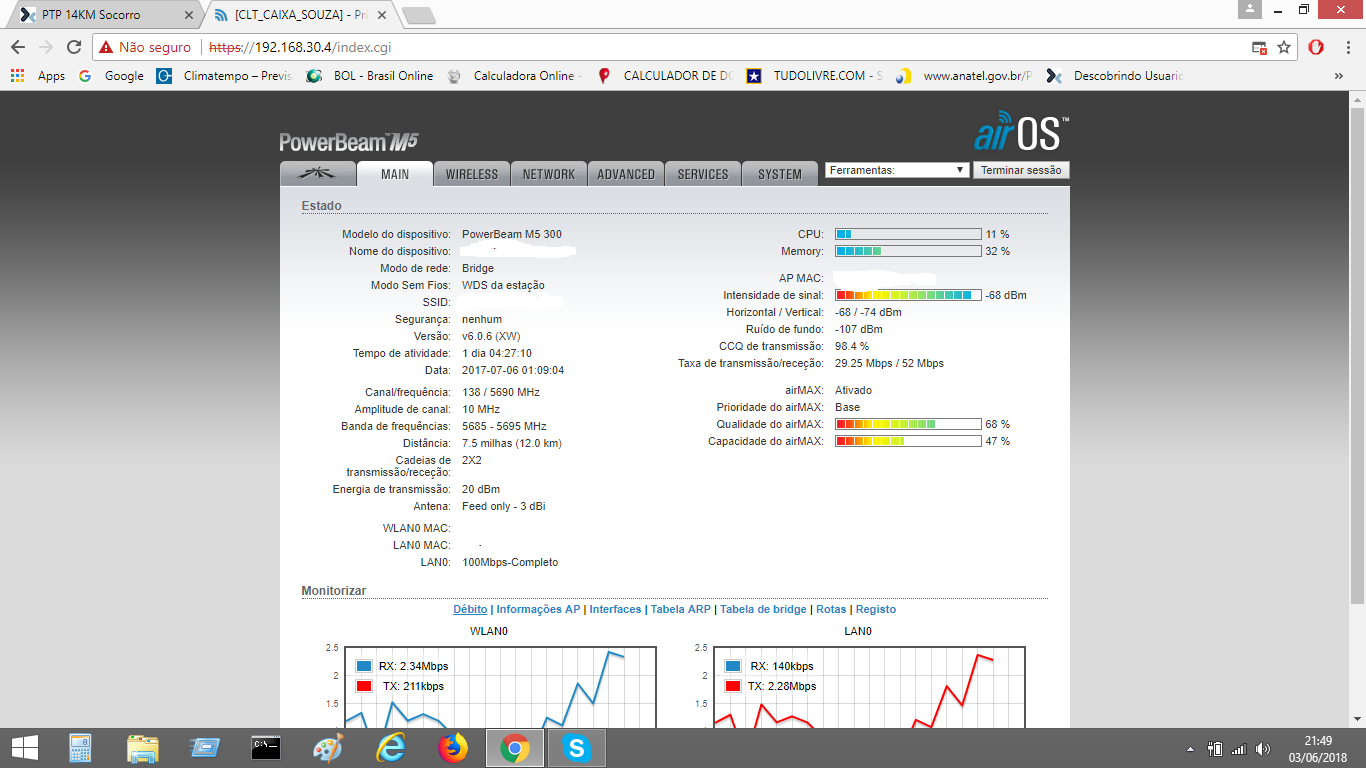
Task: Open the Informações AP link
Action: pos(538,609)
